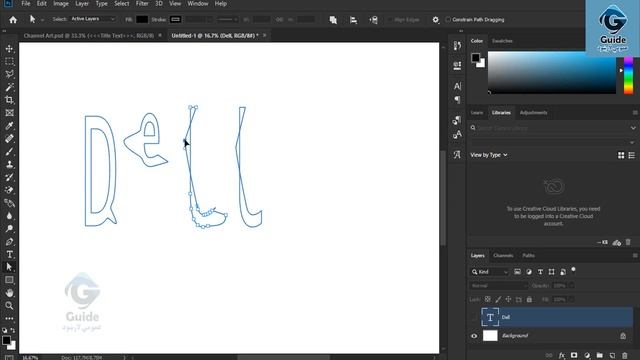Image resolution: width=640 pixels, height=360 pixels.
Task: Open the Character panel icon
Action: [457, 86]
